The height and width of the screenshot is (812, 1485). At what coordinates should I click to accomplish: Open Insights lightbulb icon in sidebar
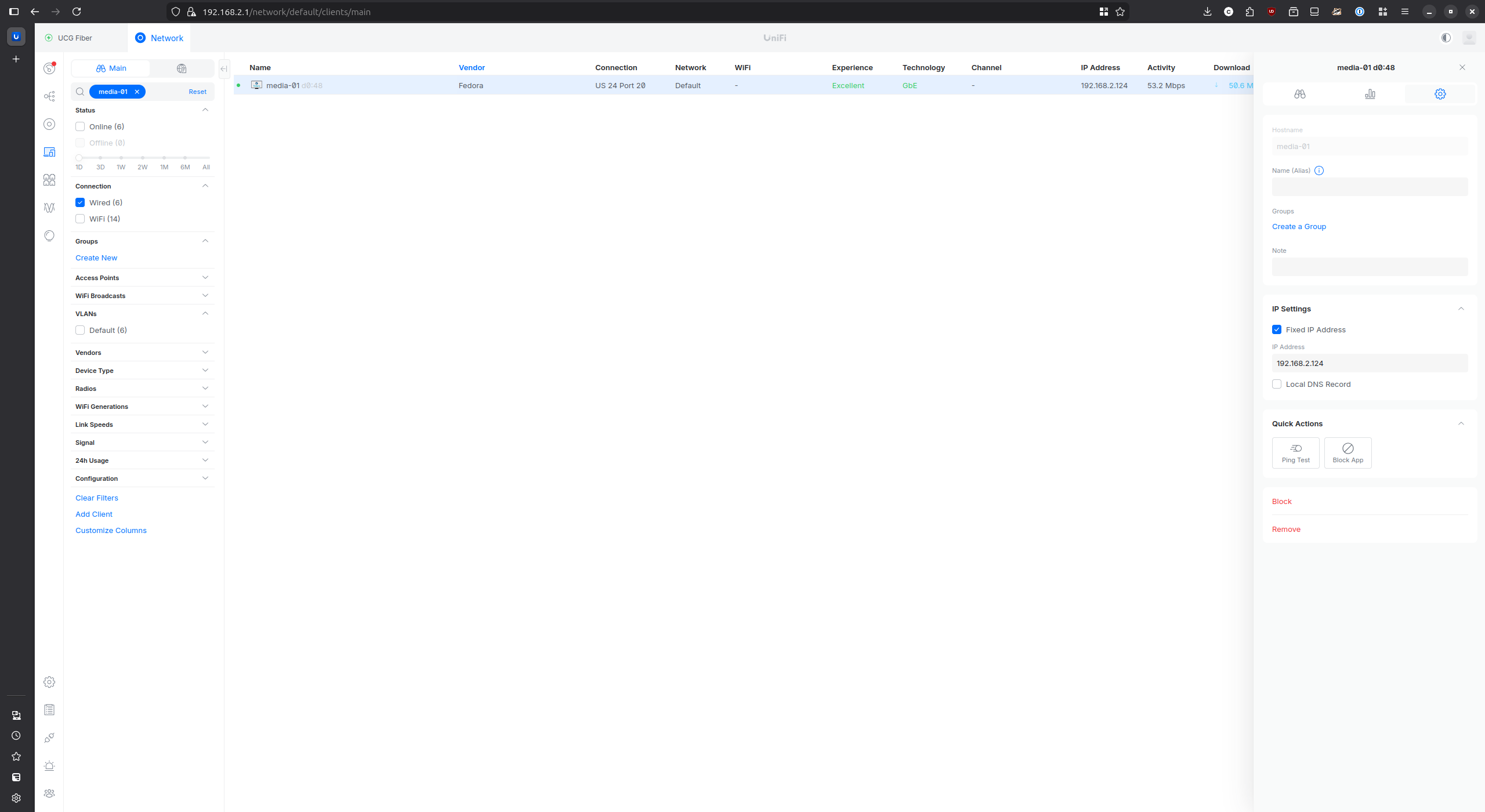49,235
